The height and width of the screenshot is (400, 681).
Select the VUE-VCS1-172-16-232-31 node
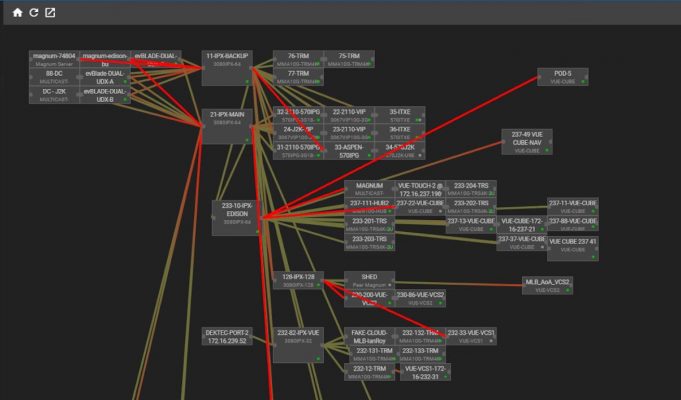(x=425, y=372)
